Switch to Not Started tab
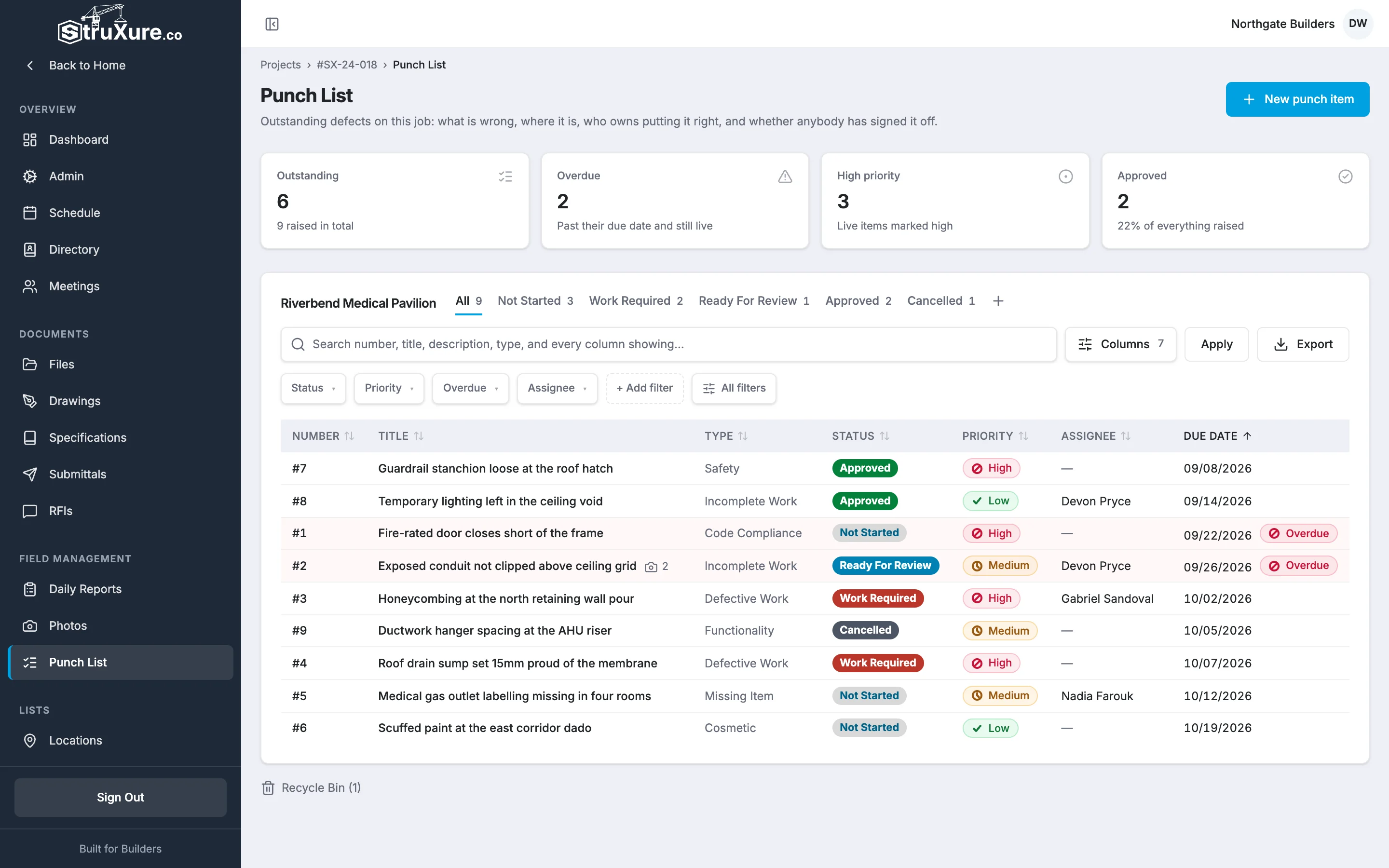1389x868 pixels. coord(535,301)
